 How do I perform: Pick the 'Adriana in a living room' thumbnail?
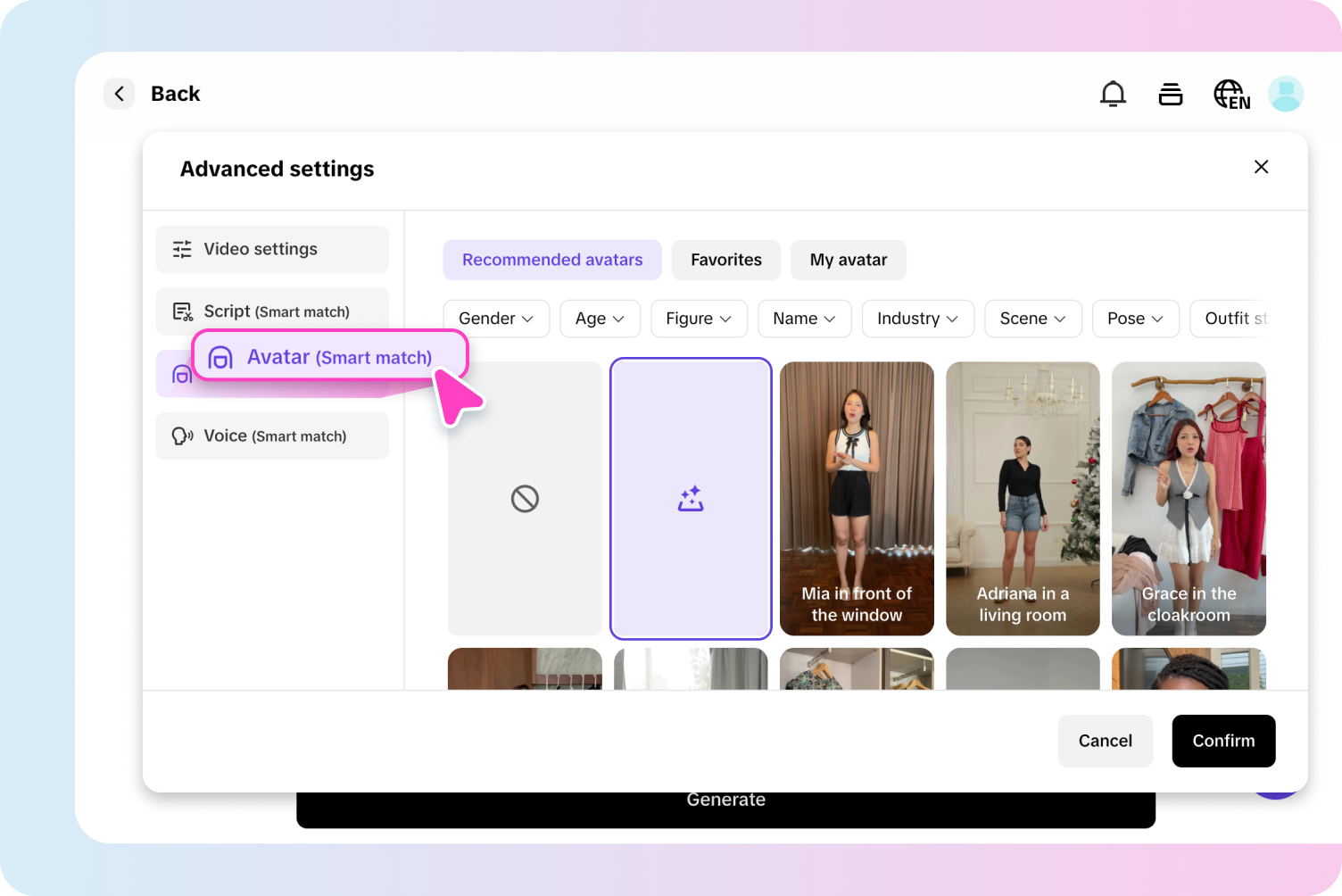point(1022,498)
